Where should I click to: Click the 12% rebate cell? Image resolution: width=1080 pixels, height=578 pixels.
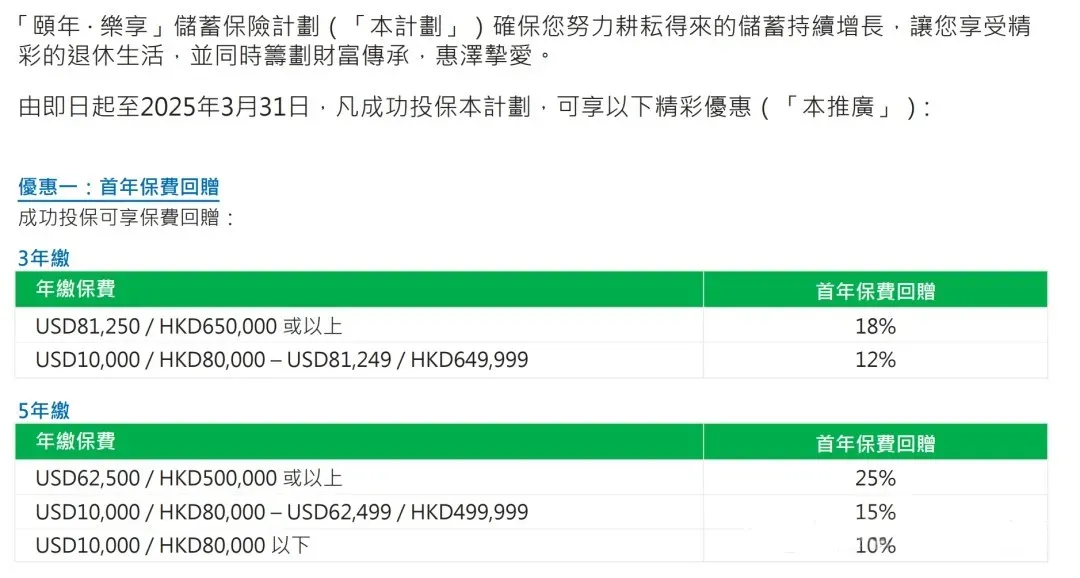[875, 360]
